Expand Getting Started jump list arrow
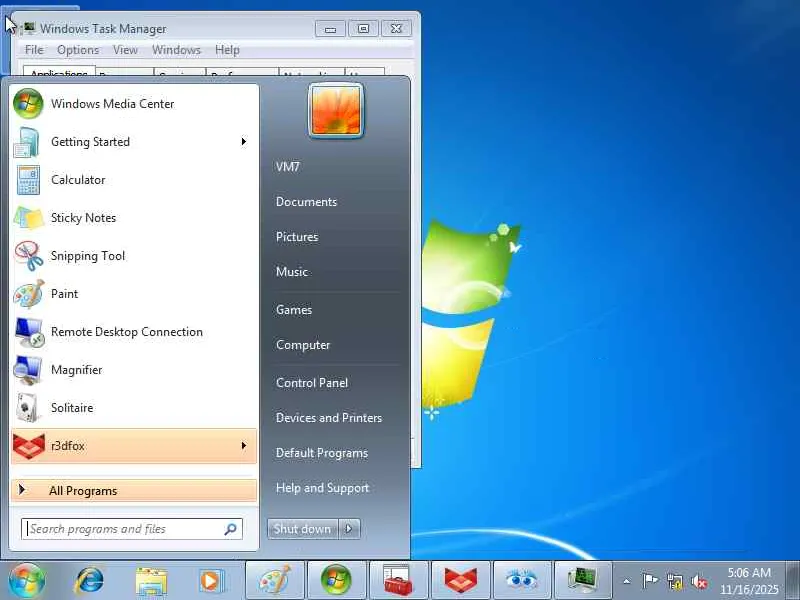Screen dimensions: 800x600 pyautogui.click(x=244, y=141)
